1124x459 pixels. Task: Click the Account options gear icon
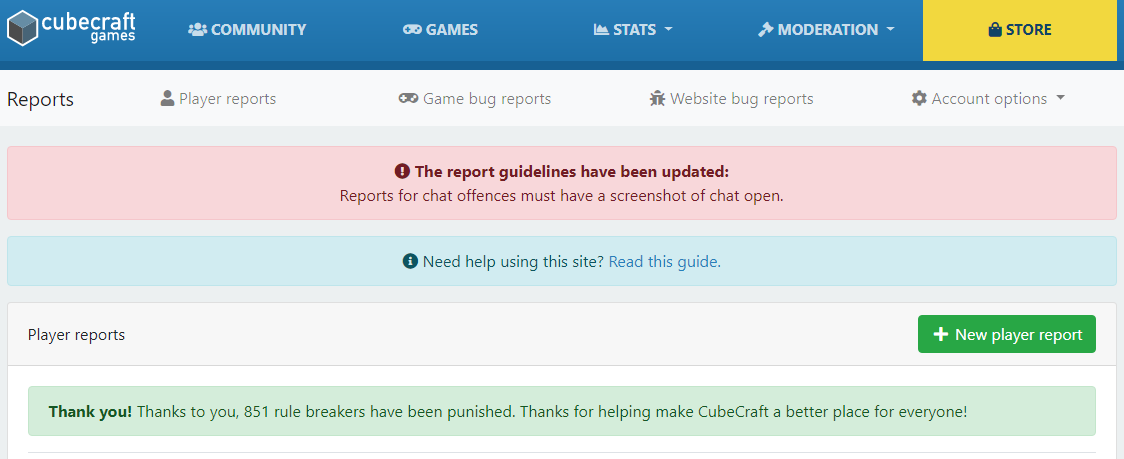tap(919, 98)
